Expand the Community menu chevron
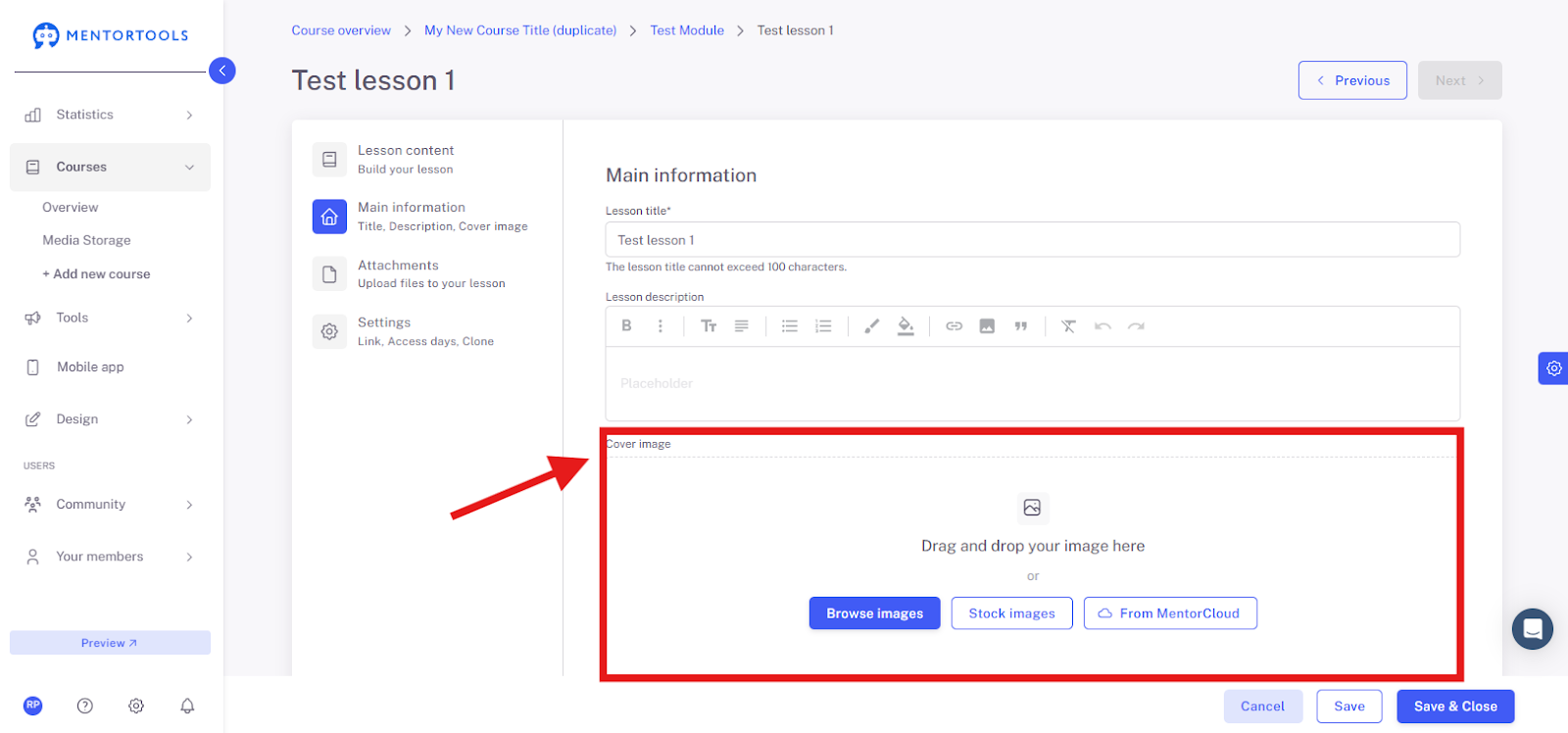Viewport: 1568px width, 733px height. (x=189, y=505)
